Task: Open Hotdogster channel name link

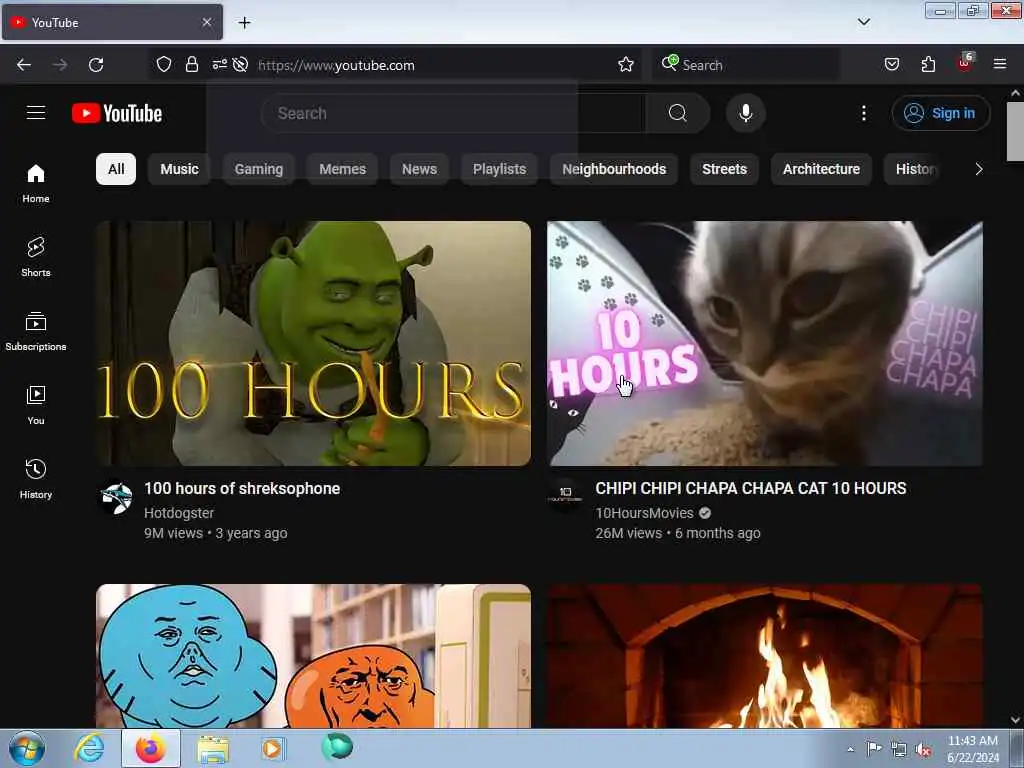Action: click(179, 513)
